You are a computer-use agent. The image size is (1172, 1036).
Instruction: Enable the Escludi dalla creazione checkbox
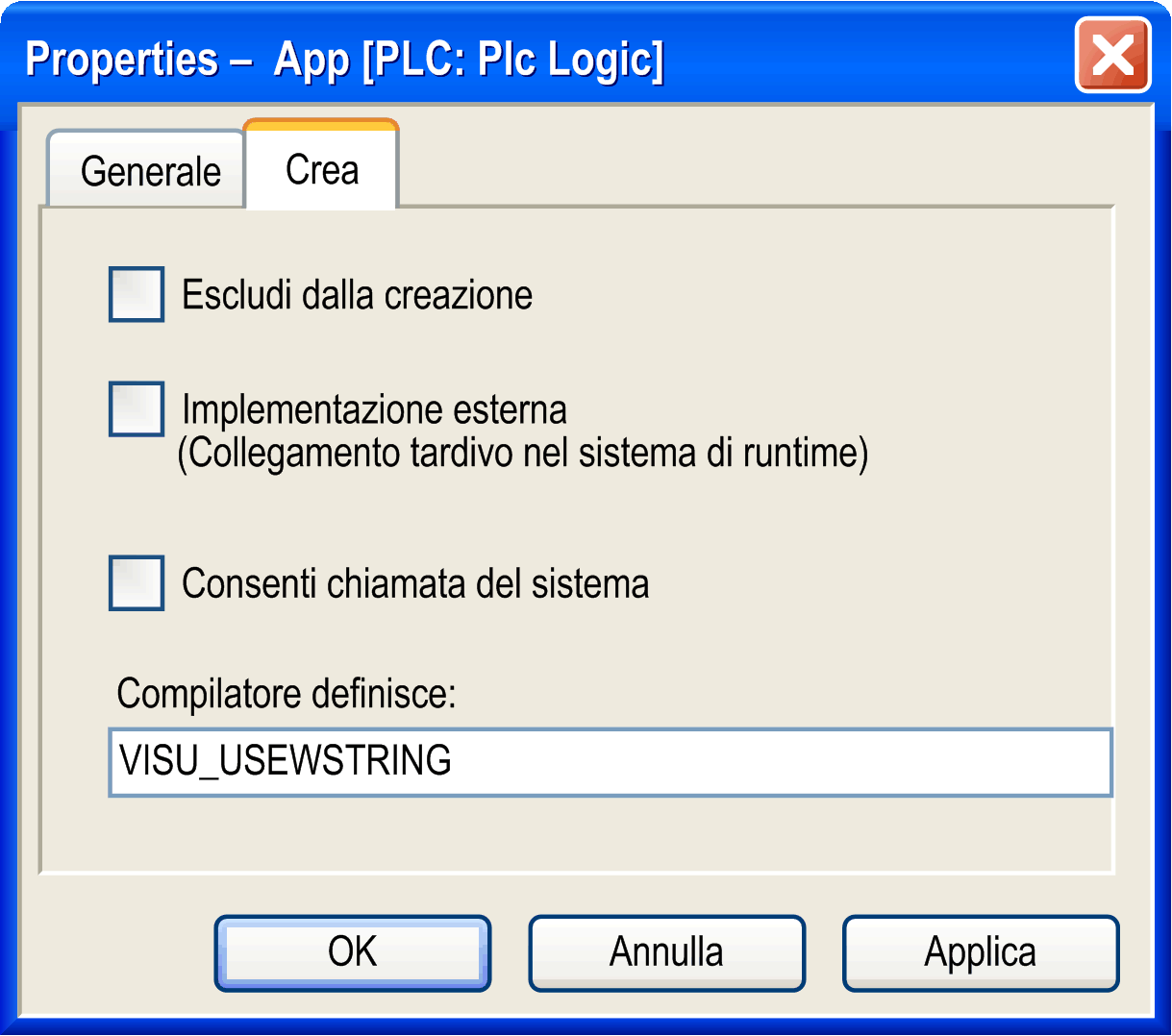pos(137,294)
